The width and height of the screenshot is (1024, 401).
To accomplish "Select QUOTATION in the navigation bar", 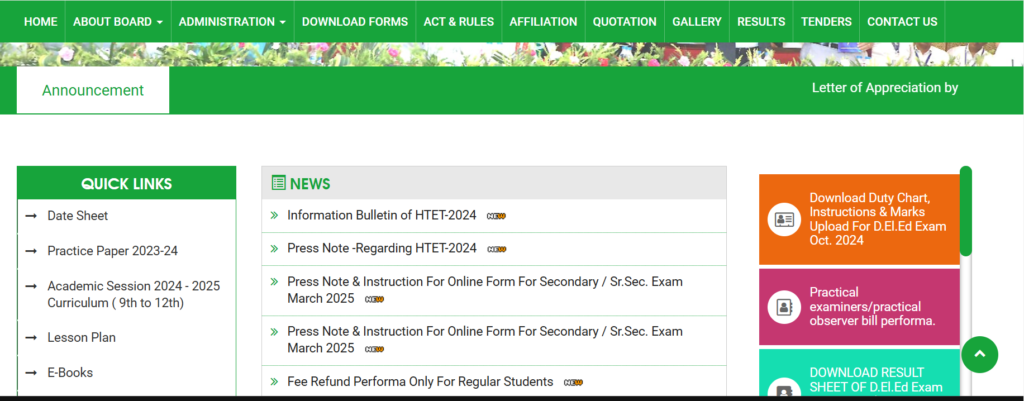I will click(624, 22).
